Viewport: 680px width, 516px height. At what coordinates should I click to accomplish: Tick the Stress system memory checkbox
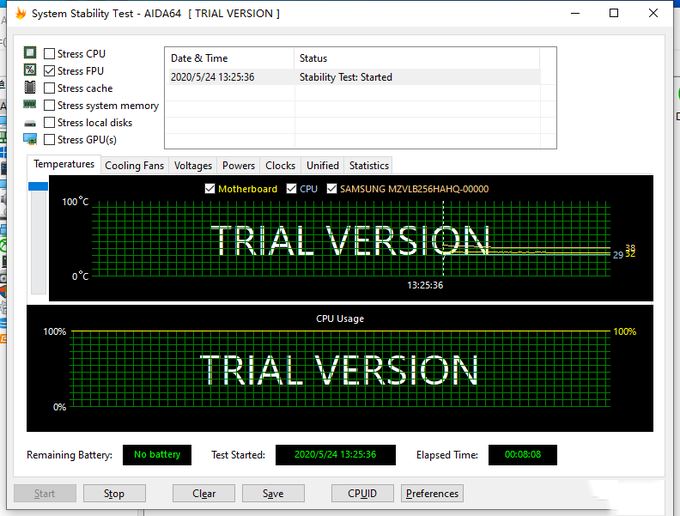point(49,105)
